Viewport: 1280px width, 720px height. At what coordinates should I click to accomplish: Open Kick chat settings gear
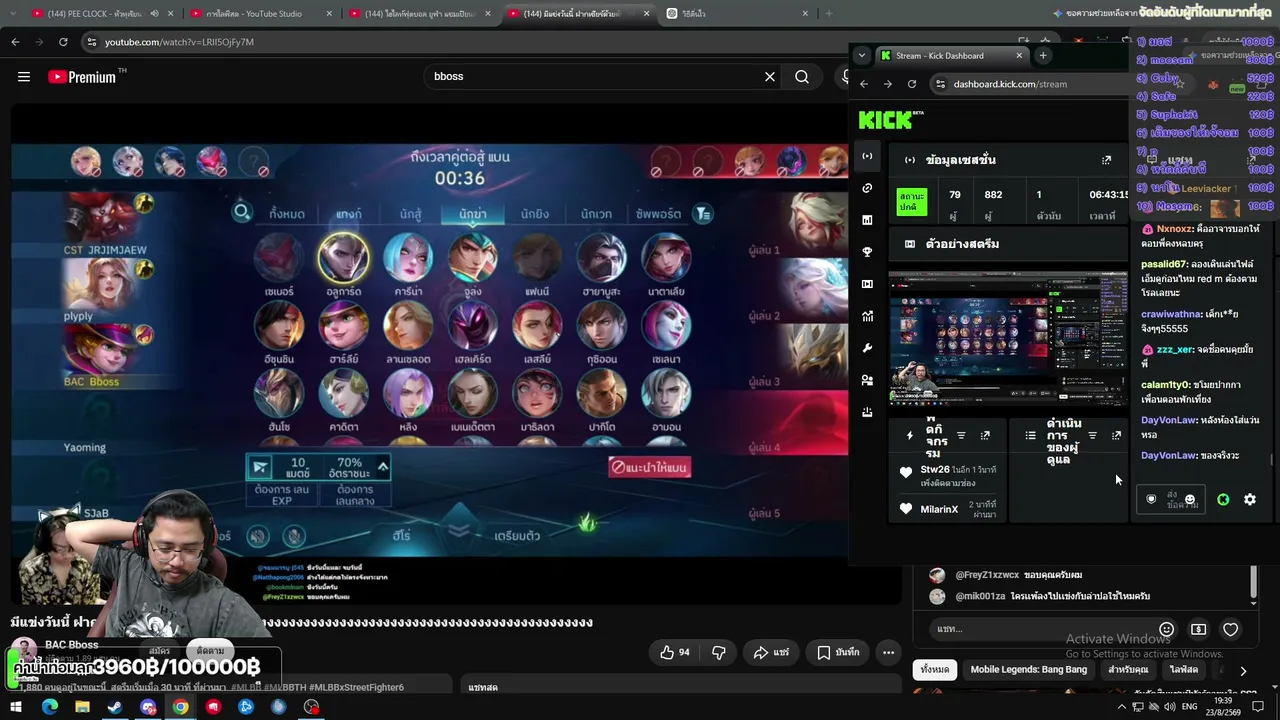point(1250,499)
